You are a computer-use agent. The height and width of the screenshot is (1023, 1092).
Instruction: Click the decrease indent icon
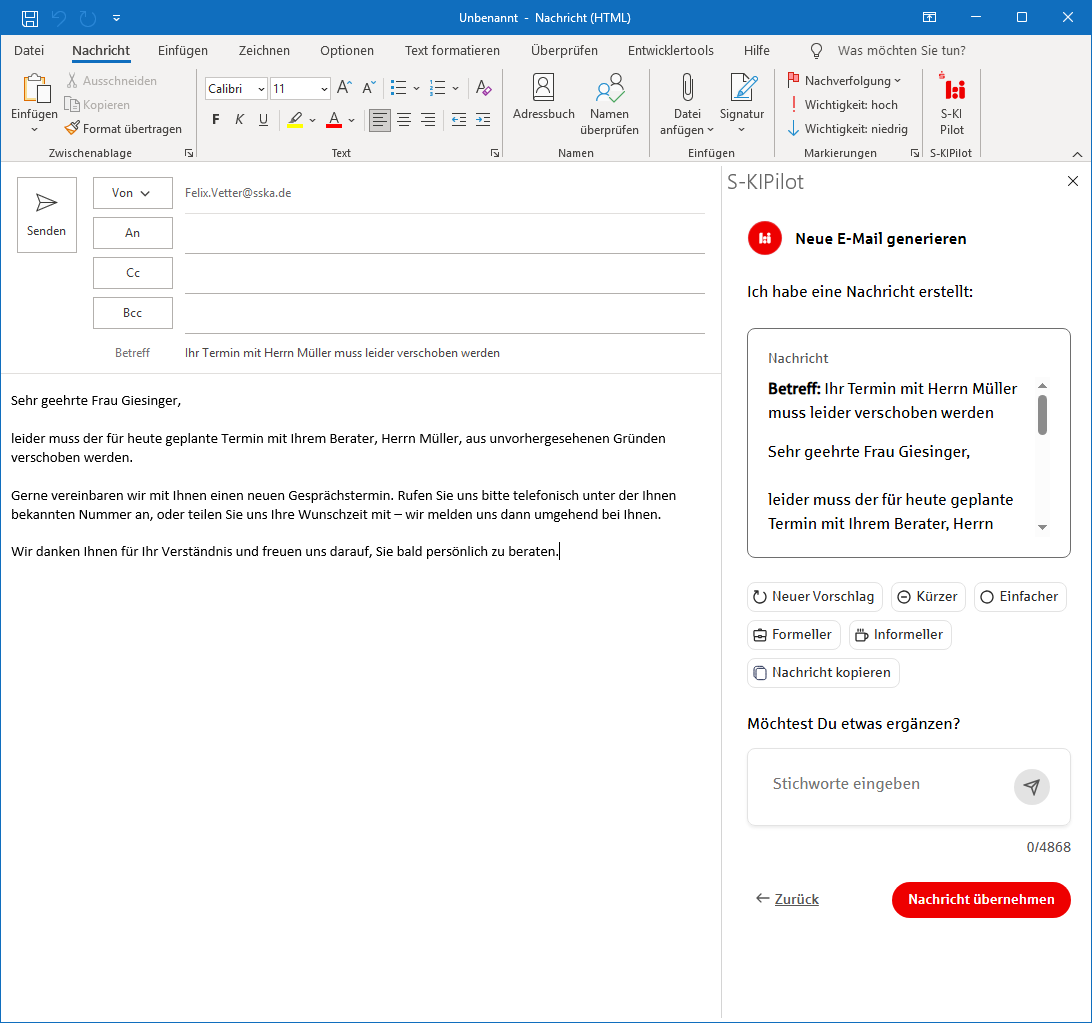[x=459, y=120]
